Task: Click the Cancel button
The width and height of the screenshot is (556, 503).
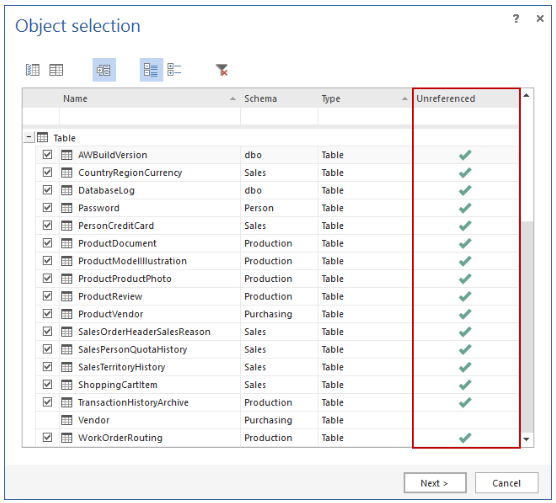Action: coord(506,483)
